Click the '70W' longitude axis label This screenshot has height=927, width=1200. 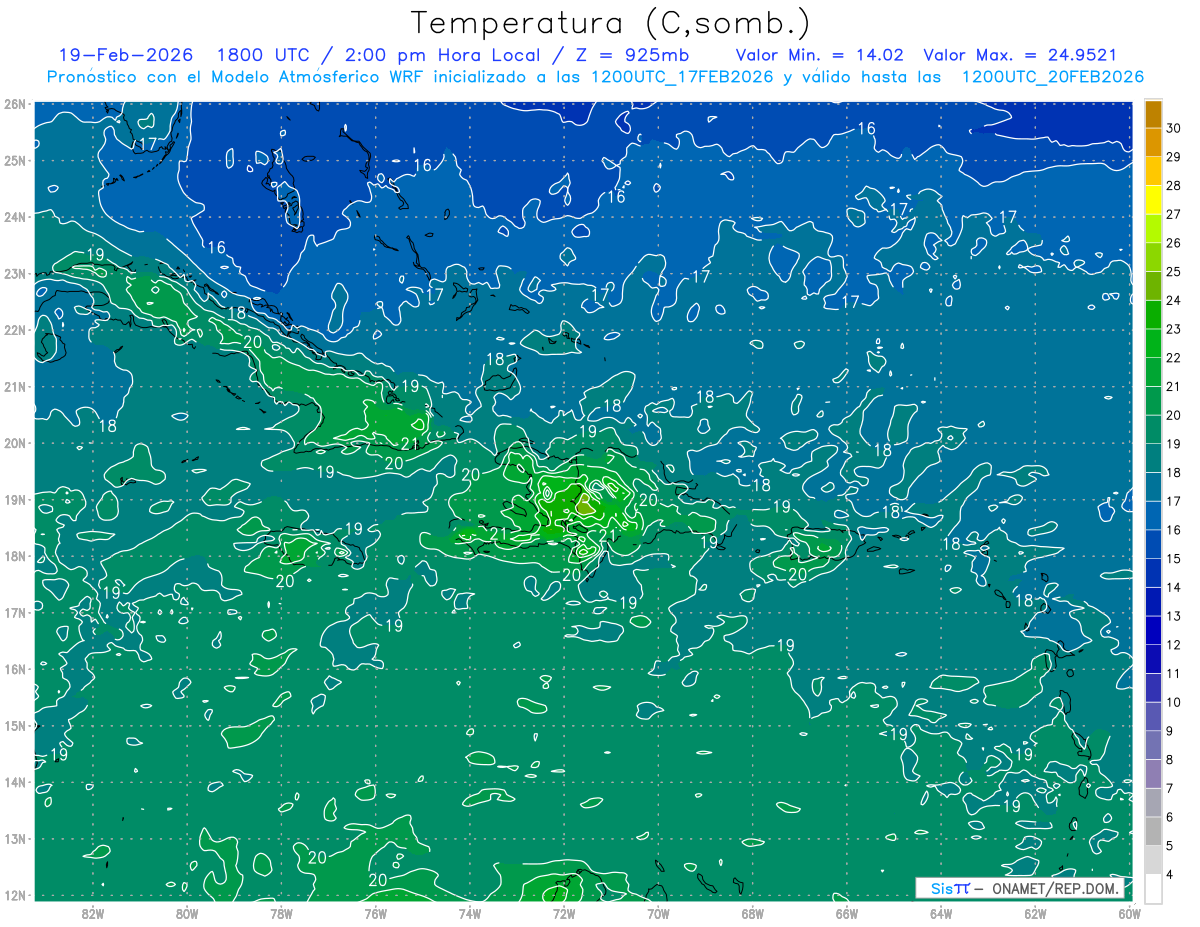pyautogui.click(x=658, y=913)
